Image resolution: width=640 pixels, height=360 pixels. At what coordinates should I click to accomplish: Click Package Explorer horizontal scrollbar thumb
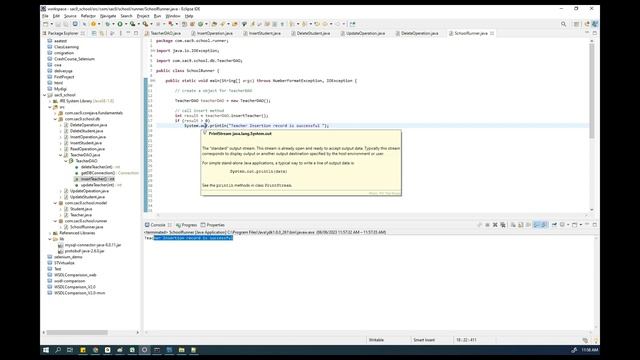click(x=77, y=332)
